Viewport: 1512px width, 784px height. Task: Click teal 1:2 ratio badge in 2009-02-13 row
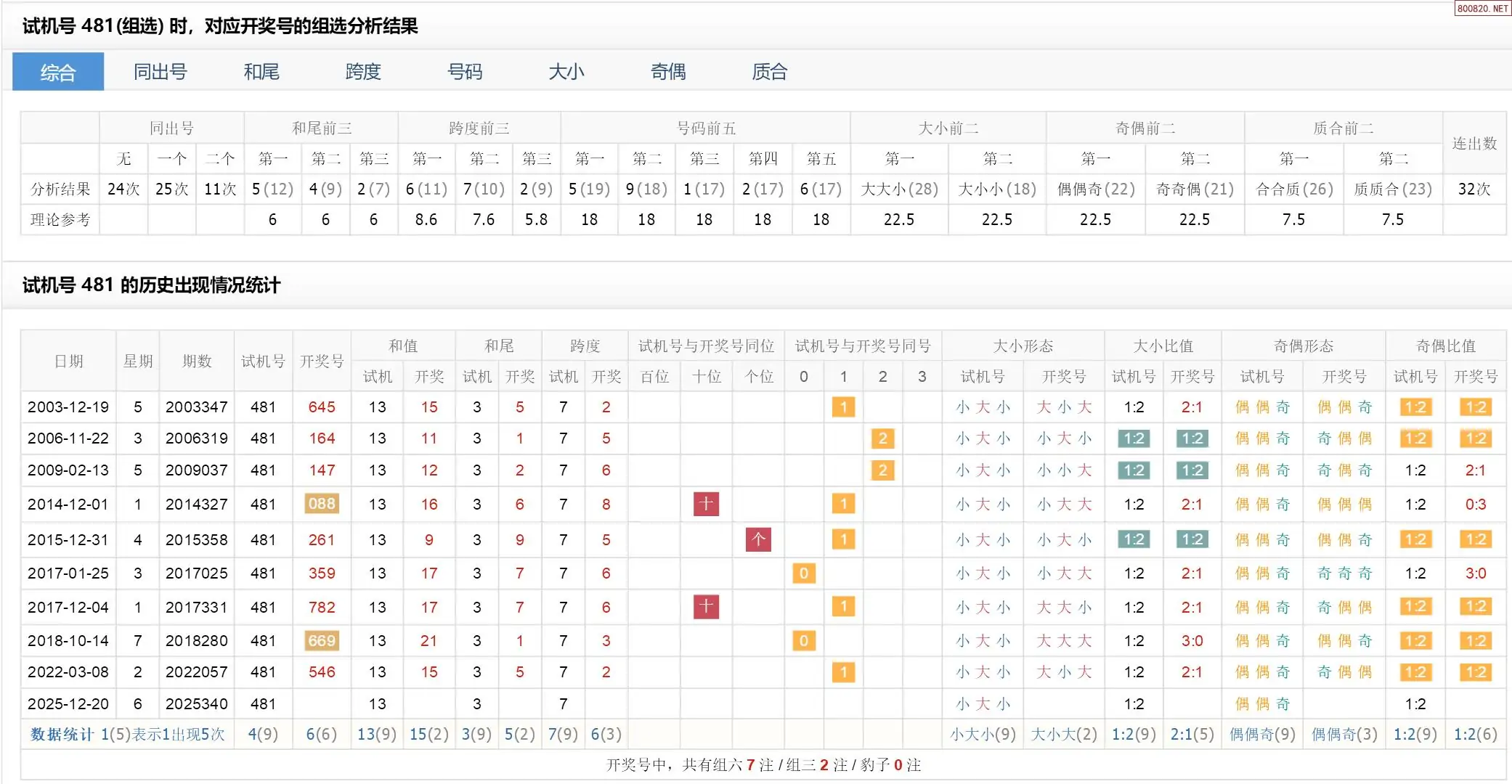coord(1134,470)
